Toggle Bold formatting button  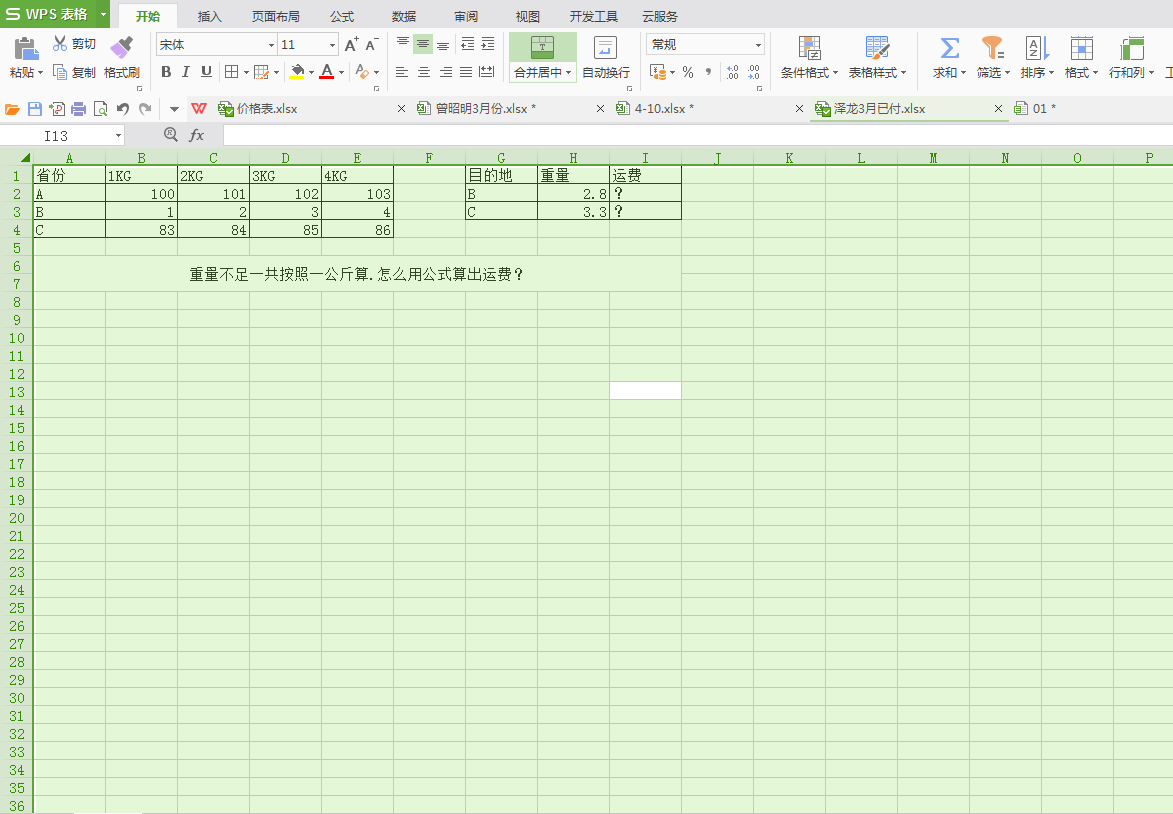166,72
